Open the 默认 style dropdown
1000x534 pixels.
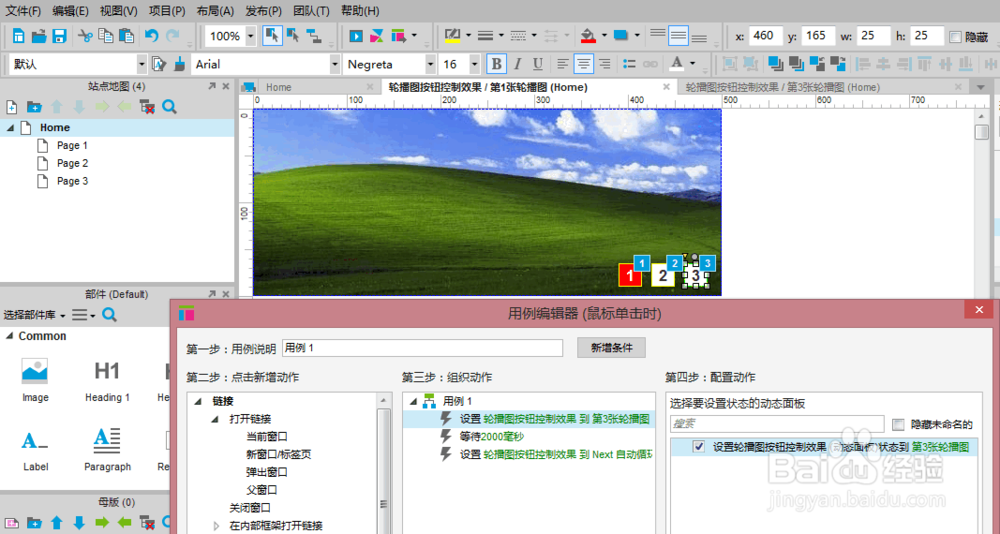(142, 64)
